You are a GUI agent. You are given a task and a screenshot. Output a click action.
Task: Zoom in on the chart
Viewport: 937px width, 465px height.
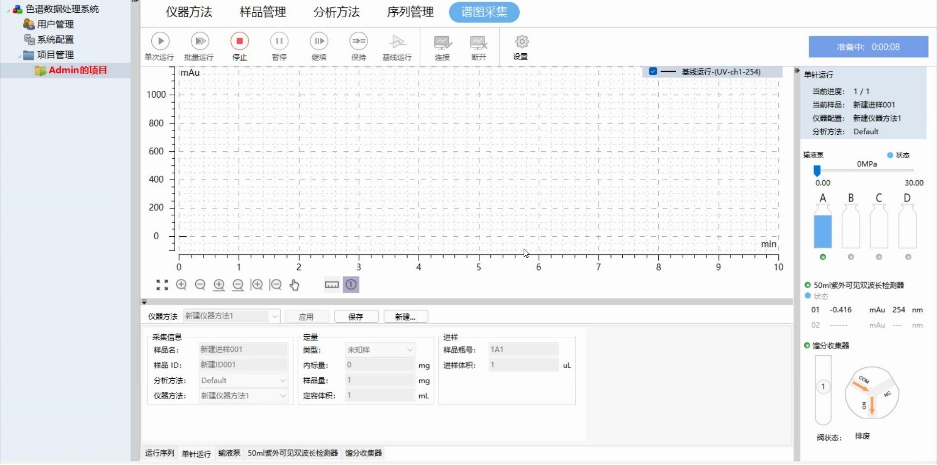181,284
